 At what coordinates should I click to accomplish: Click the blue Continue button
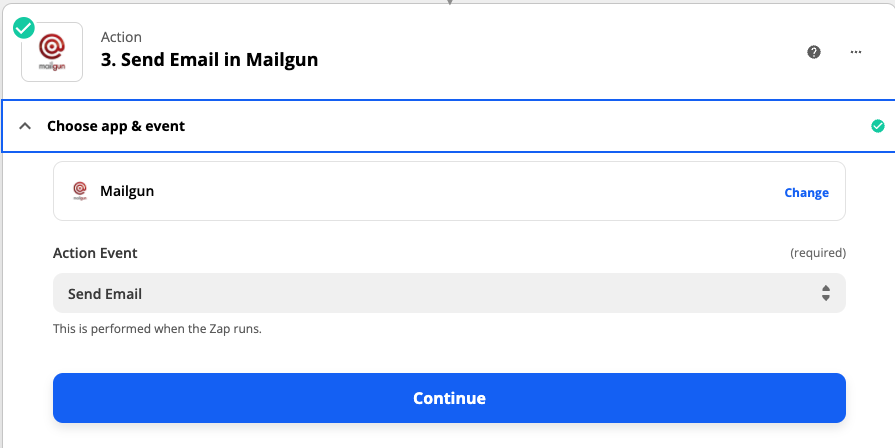coord(449,398)
